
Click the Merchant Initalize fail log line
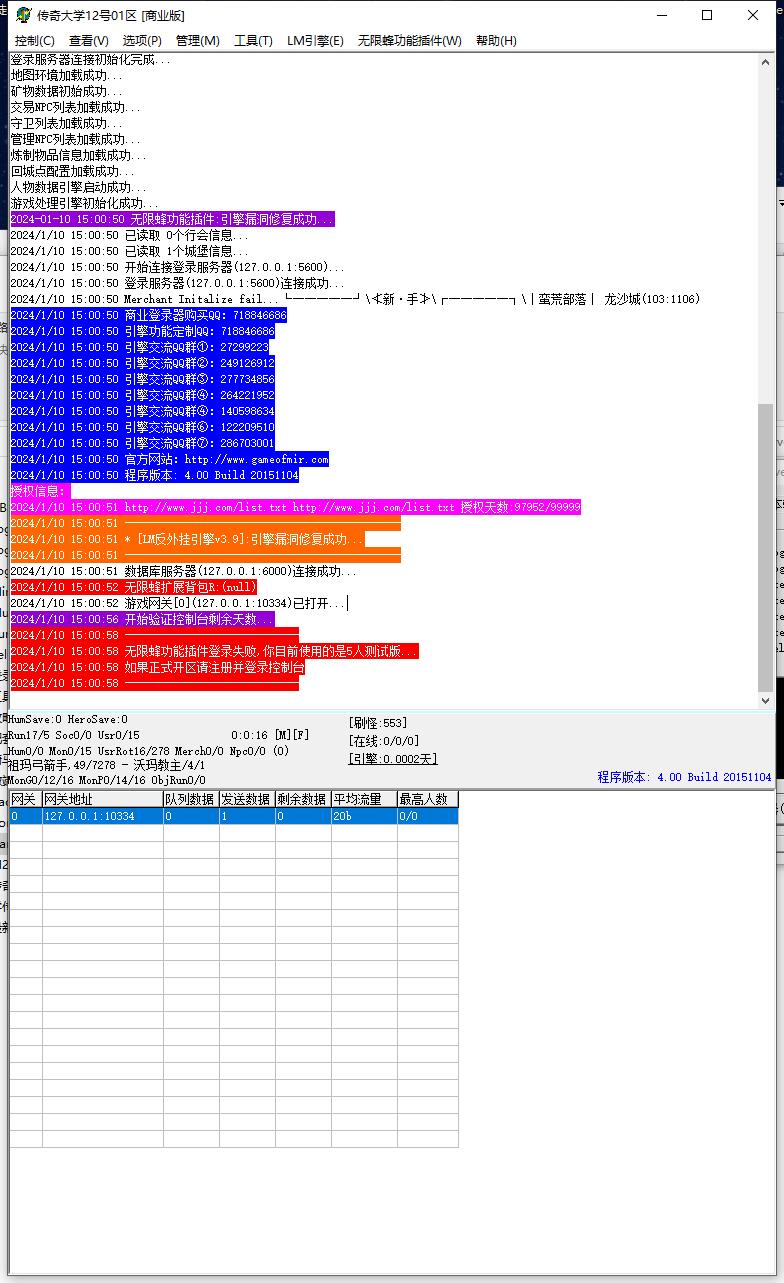355,299
